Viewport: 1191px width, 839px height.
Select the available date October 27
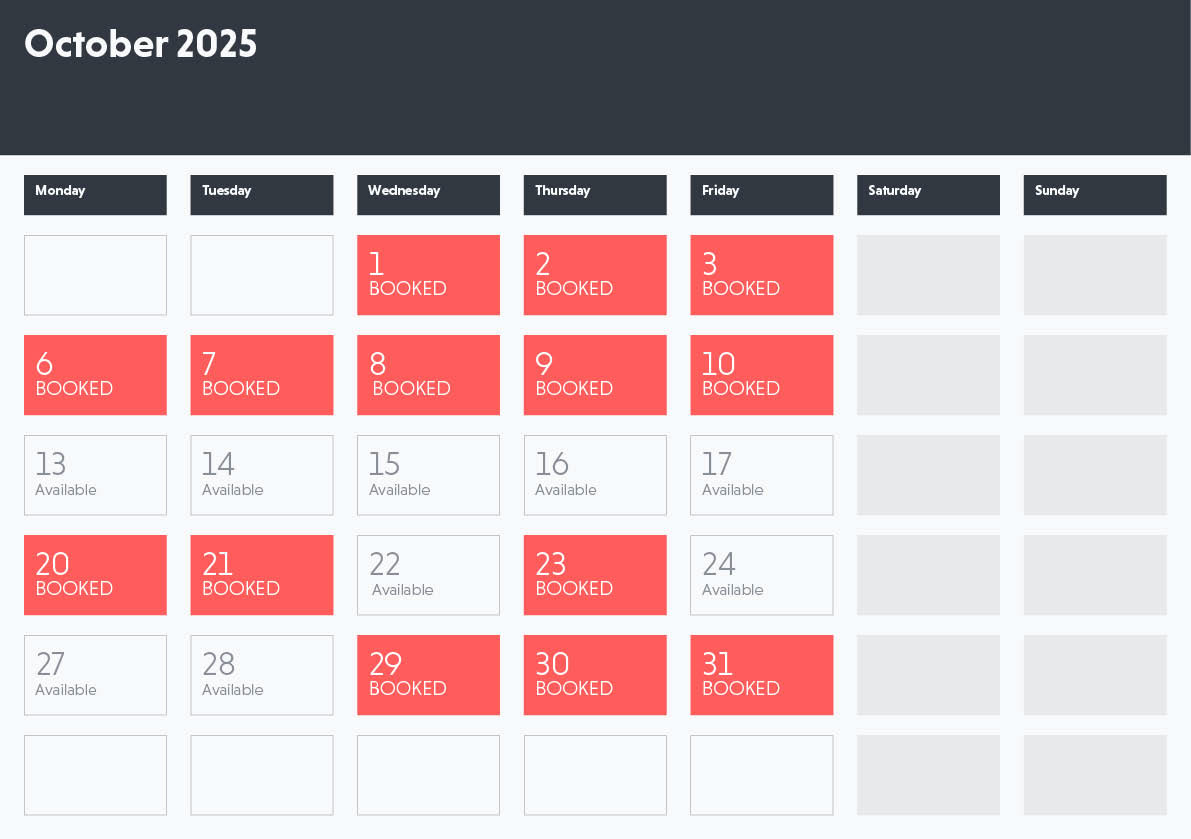(x=95, y=675)
